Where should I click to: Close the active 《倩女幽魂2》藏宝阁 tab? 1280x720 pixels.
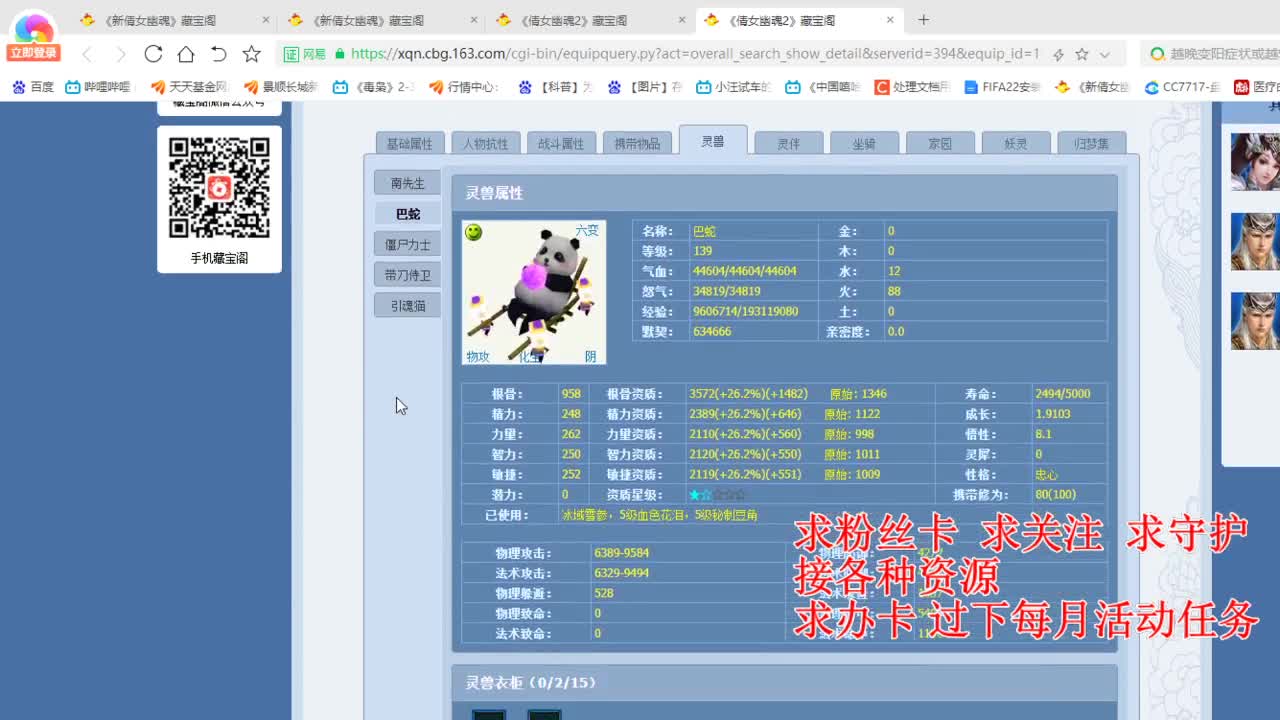890,20
